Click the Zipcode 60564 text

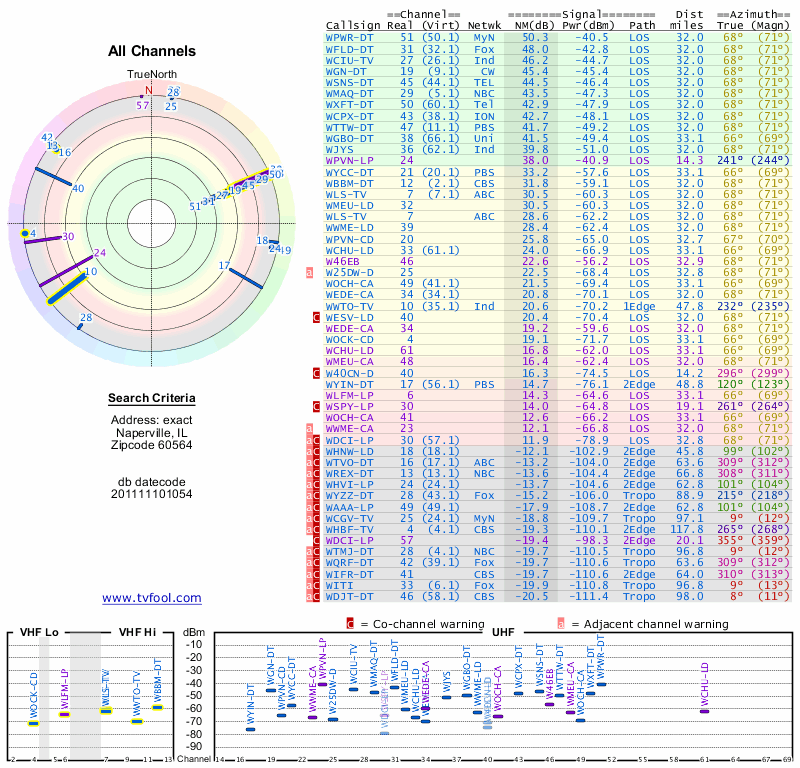(152, 445)
